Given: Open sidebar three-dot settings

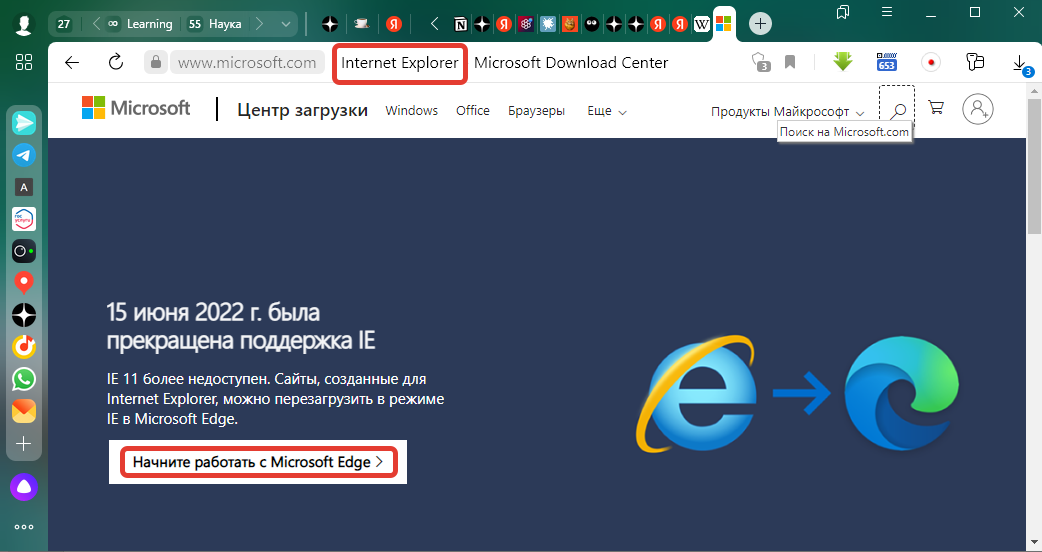Looking at the screenshot, I should pyautogui.click(x=24, y=527).
